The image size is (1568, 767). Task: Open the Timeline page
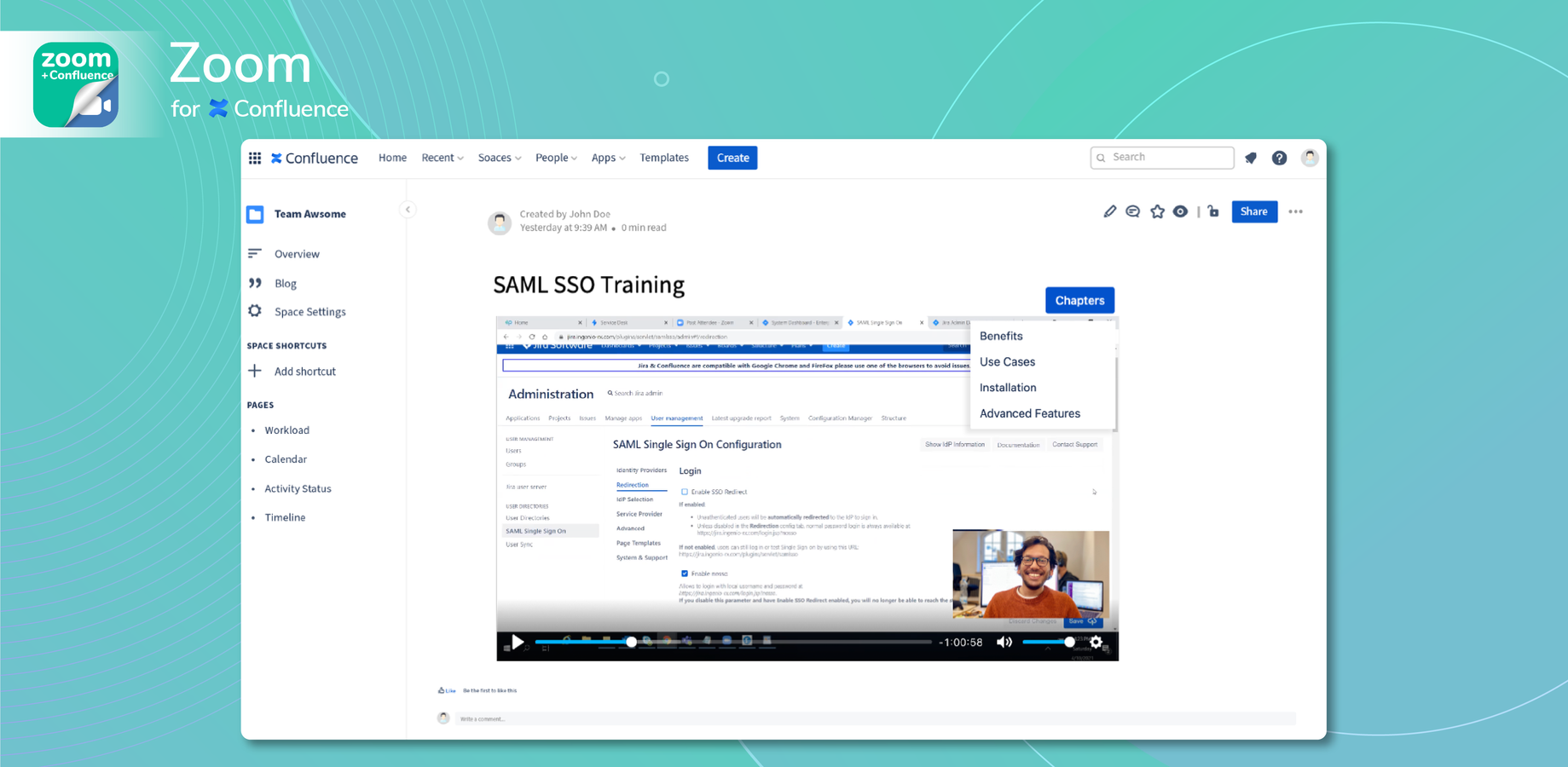[285, 517]
